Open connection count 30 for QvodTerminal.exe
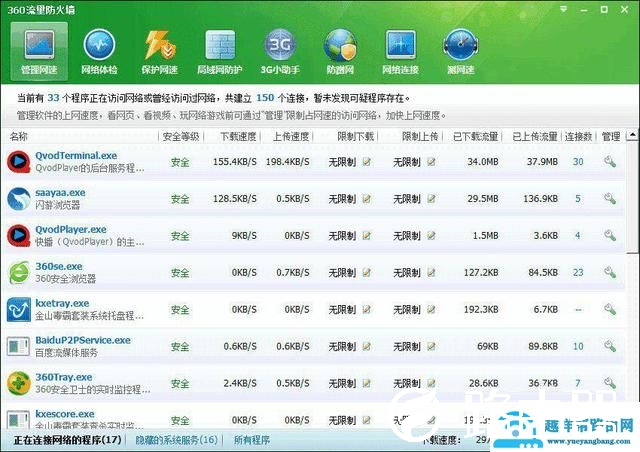 pos(578,162)
